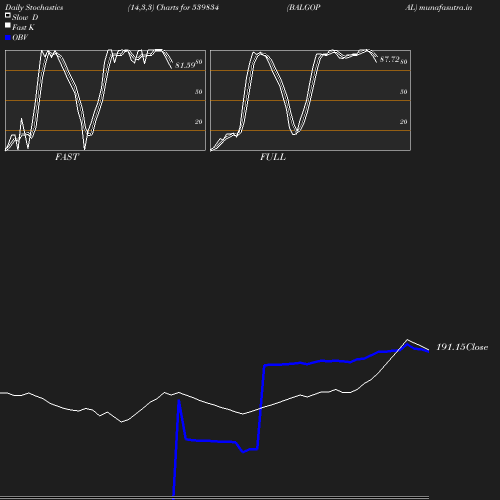The image size is (500, 500).
Task: Select the 'Daily Stochastics' title text
Action: pyautogui.click(x=34, y=8)
